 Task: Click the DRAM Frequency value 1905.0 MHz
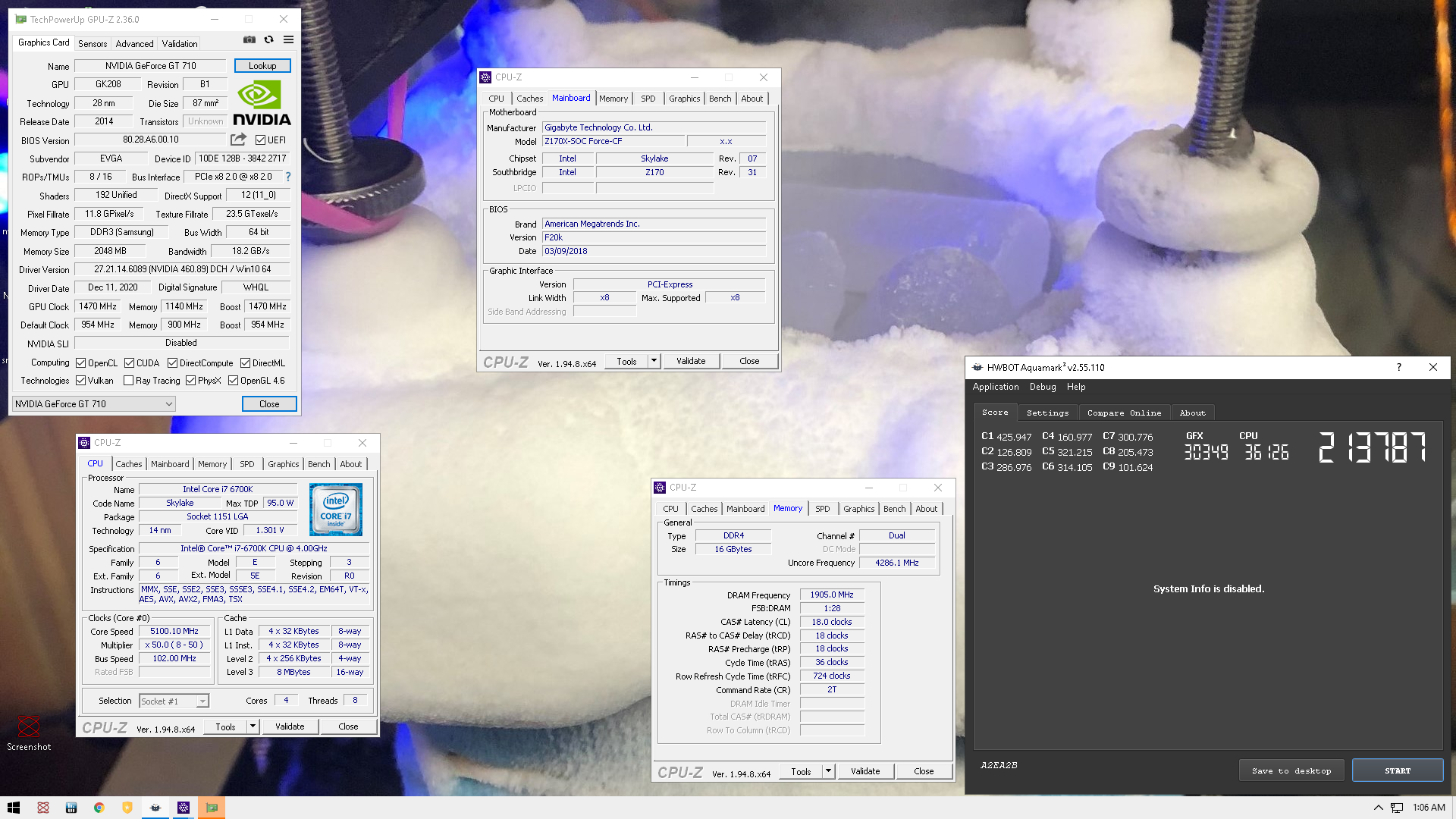pos(832,595)
